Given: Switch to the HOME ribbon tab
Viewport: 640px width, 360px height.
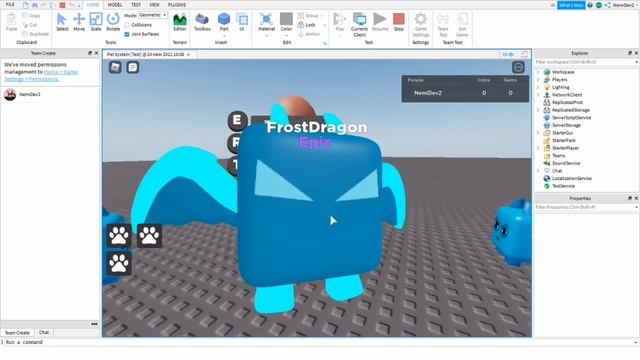Looking at the screenshot, I should pyautogui.click(x=93, y=5).
